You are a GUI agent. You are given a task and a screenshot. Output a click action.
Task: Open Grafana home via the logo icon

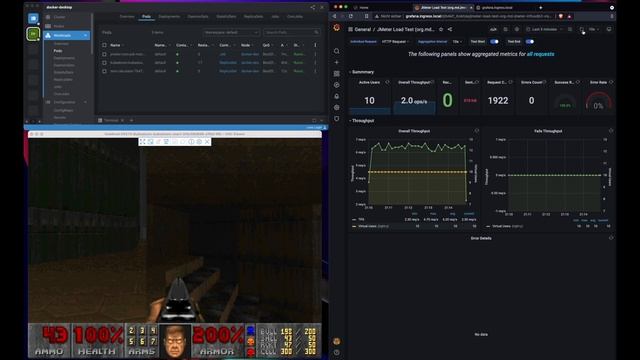[336, 28]
